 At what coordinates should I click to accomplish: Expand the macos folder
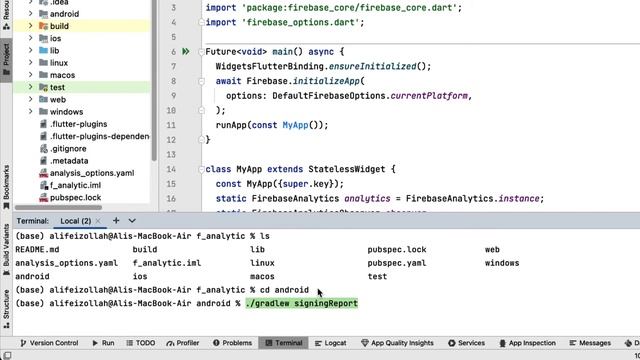[x=31, y=75]
